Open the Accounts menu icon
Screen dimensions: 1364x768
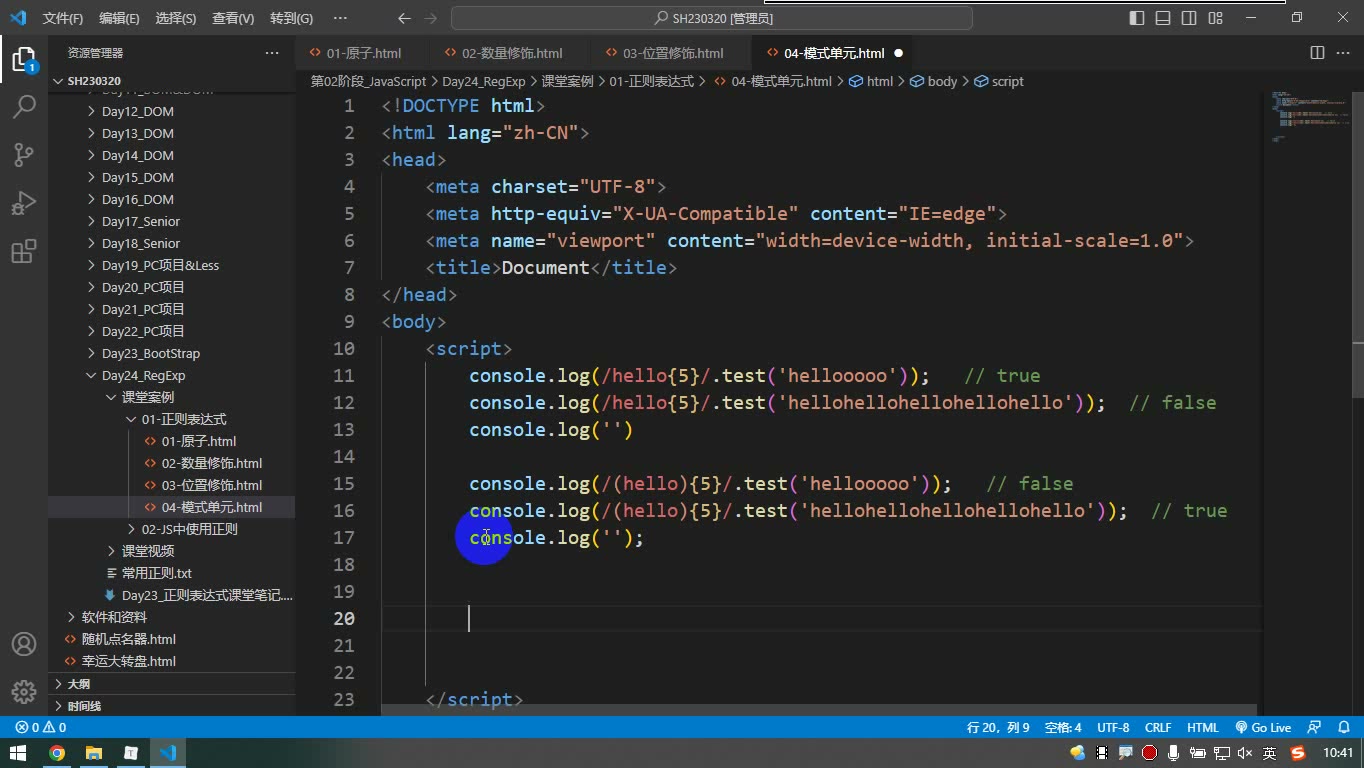tap(24, 644)
